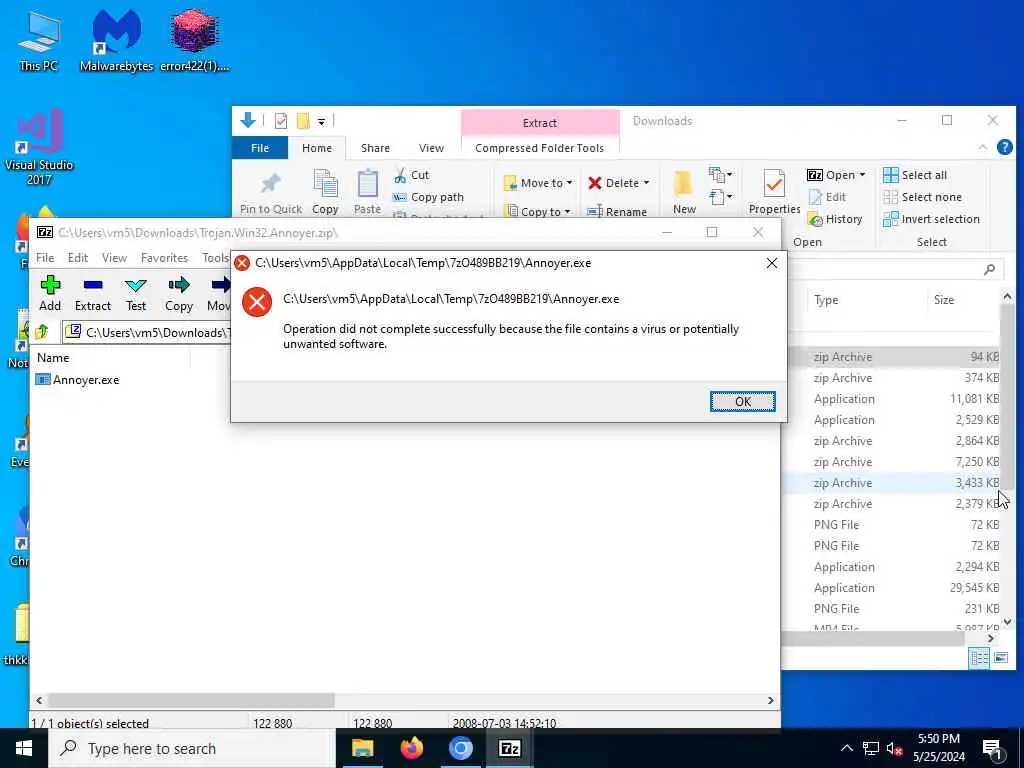This screenshot has width=1024, height=768.
Task: Open the 7-Zip File menu
Action: click(x=45, y=257)
